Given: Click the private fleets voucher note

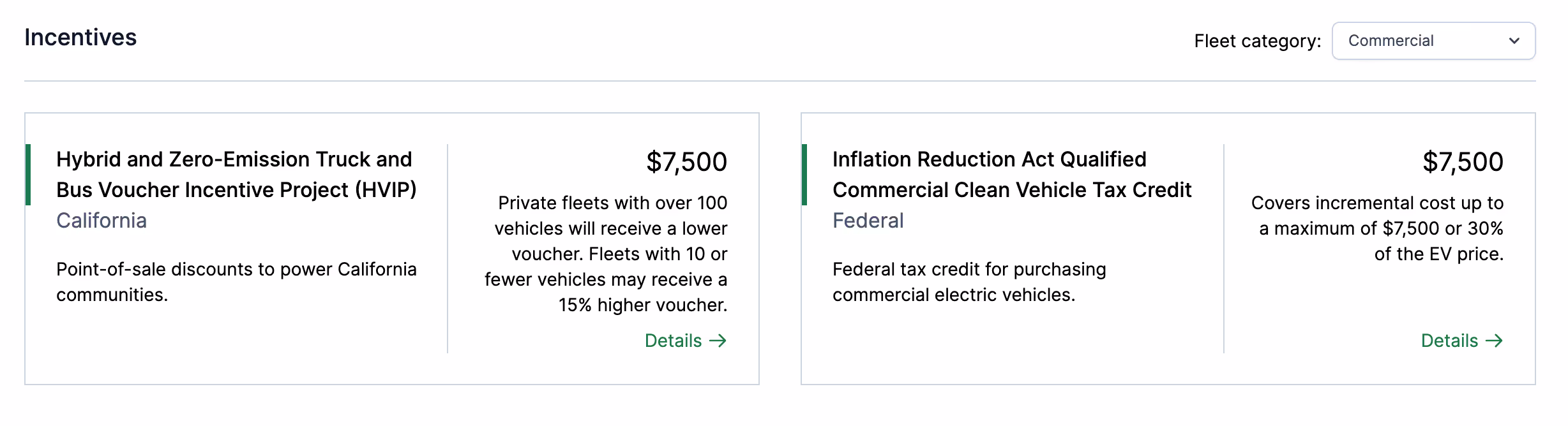Looking at the screenshot, I should tap(607, 254).
